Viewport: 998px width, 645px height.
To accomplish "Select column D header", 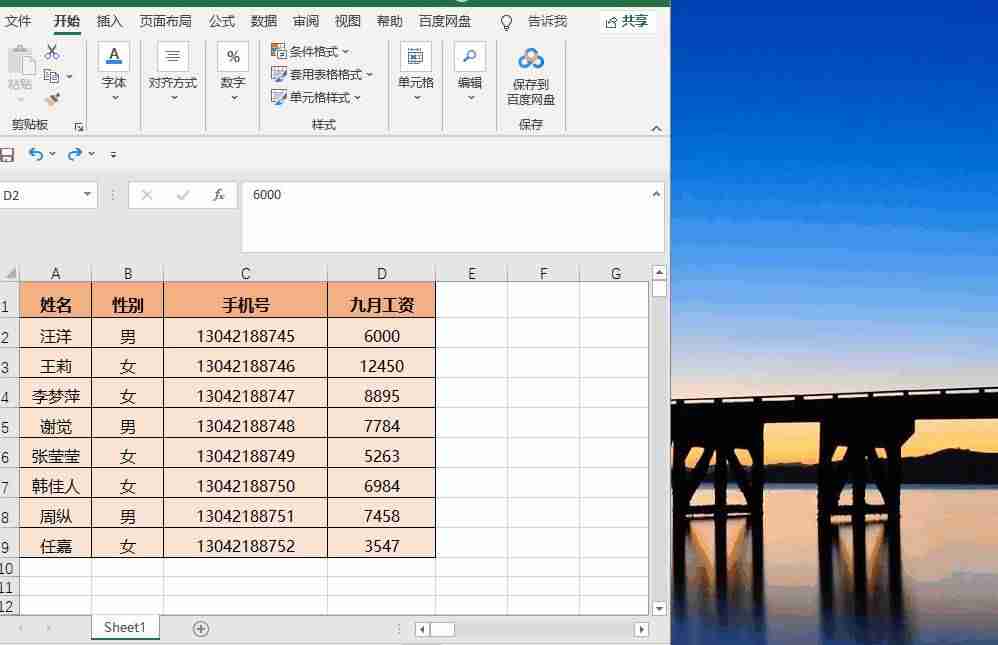I will coord(382,273).
